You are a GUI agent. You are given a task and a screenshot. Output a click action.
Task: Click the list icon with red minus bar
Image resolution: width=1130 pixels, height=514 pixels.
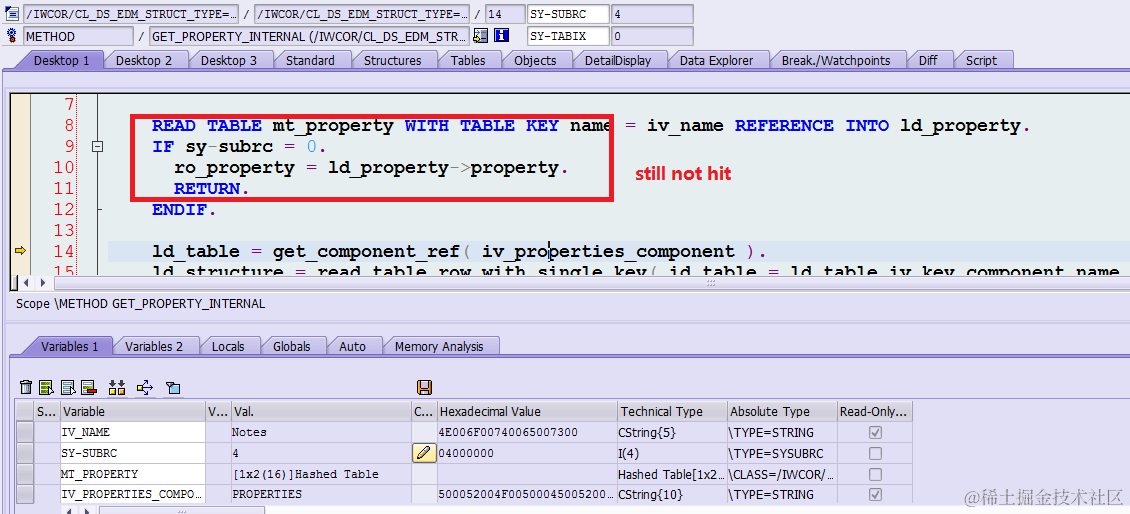point(89,388)
